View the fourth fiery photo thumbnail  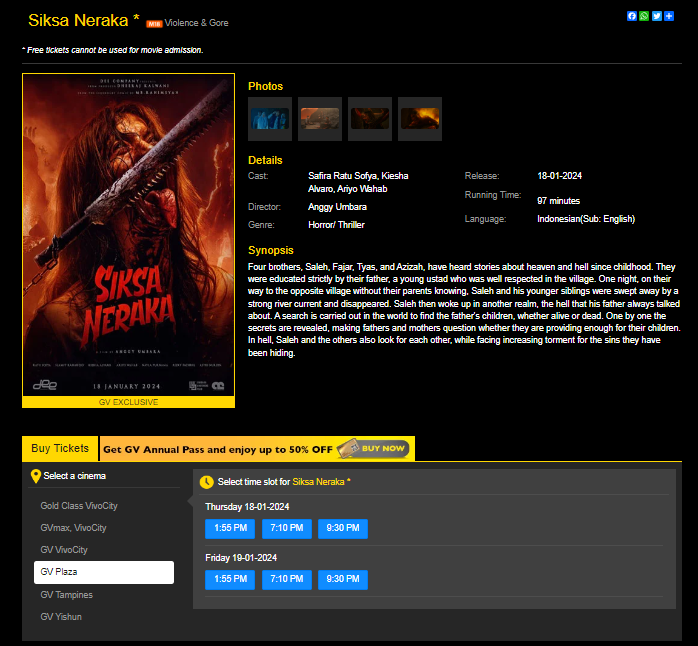point(420,119)
